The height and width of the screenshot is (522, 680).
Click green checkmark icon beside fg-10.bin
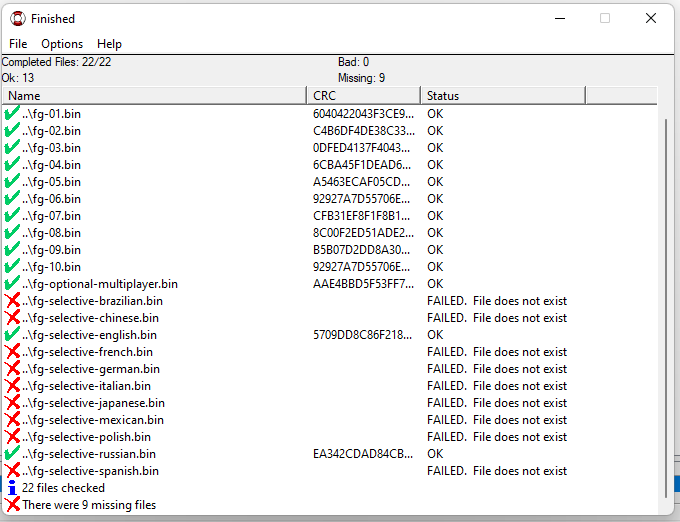(12, 266)
